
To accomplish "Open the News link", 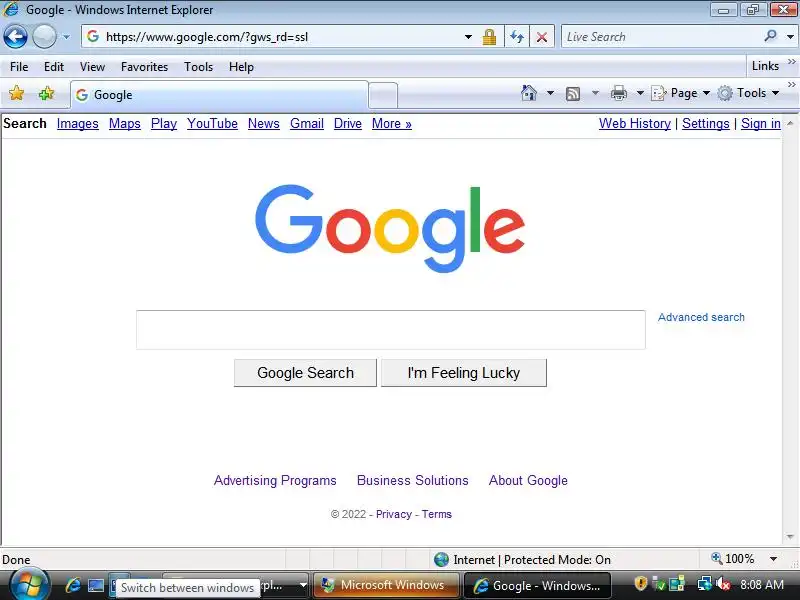I will (264, 123).
